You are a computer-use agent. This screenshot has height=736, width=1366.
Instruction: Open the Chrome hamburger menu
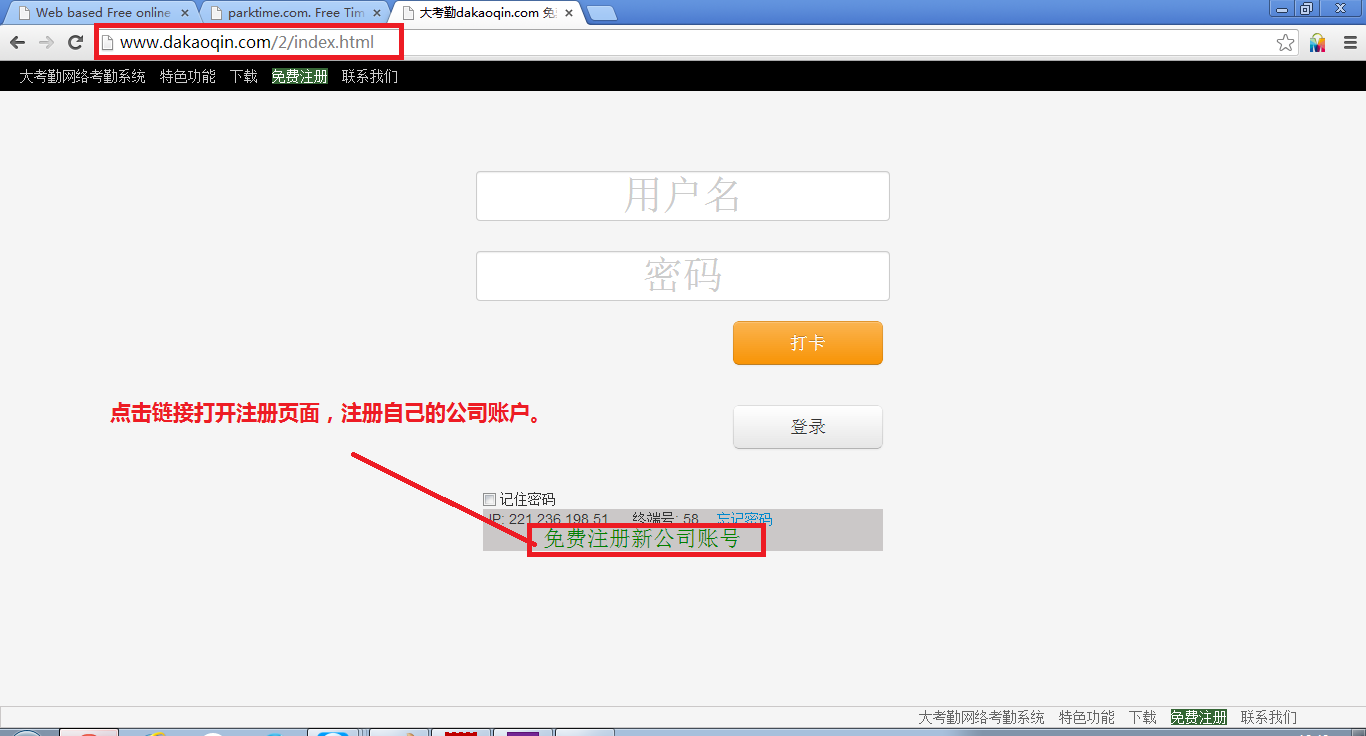(x=1349, y=43)
